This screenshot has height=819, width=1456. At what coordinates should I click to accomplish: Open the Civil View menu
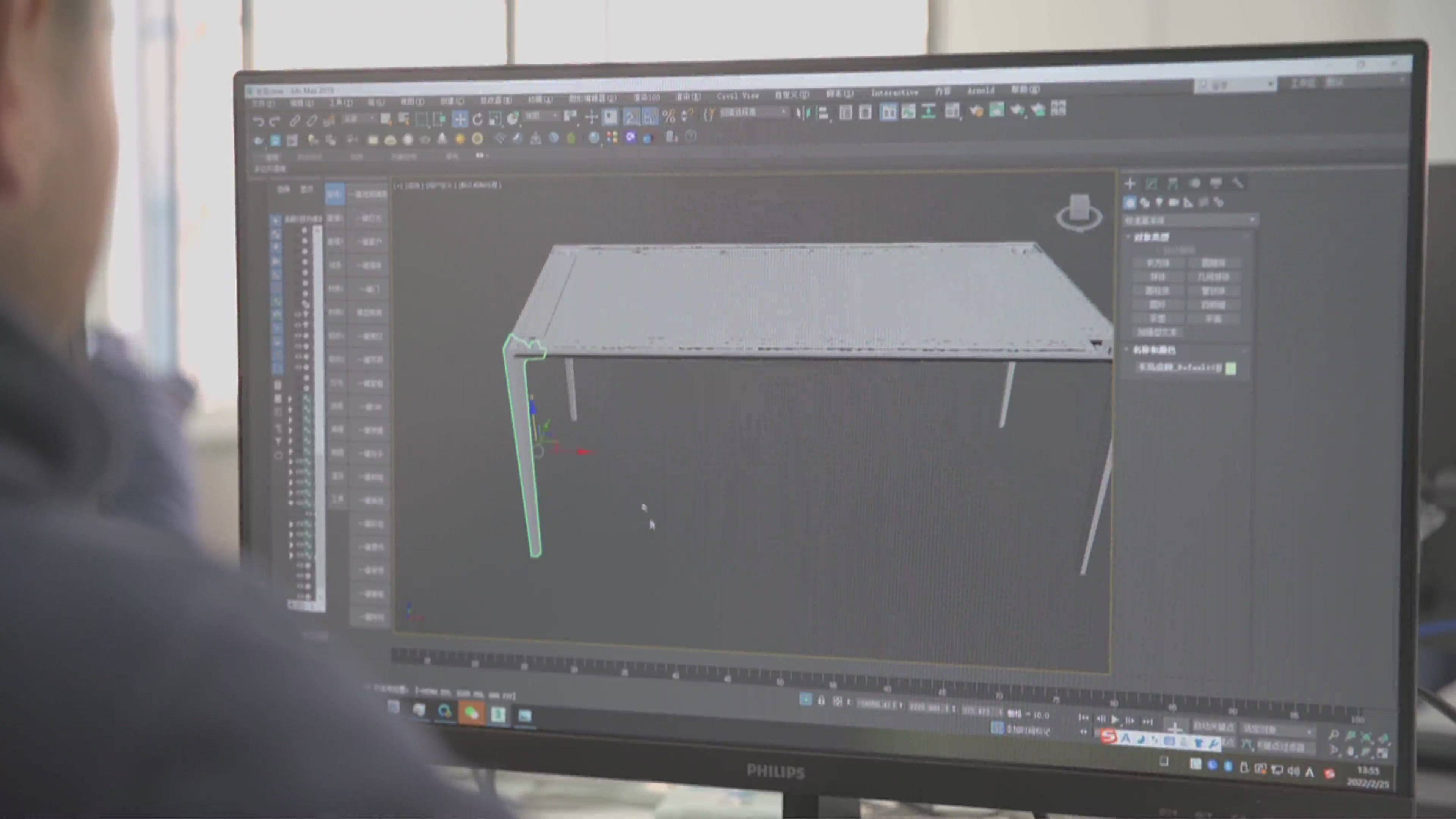point(737,96)
